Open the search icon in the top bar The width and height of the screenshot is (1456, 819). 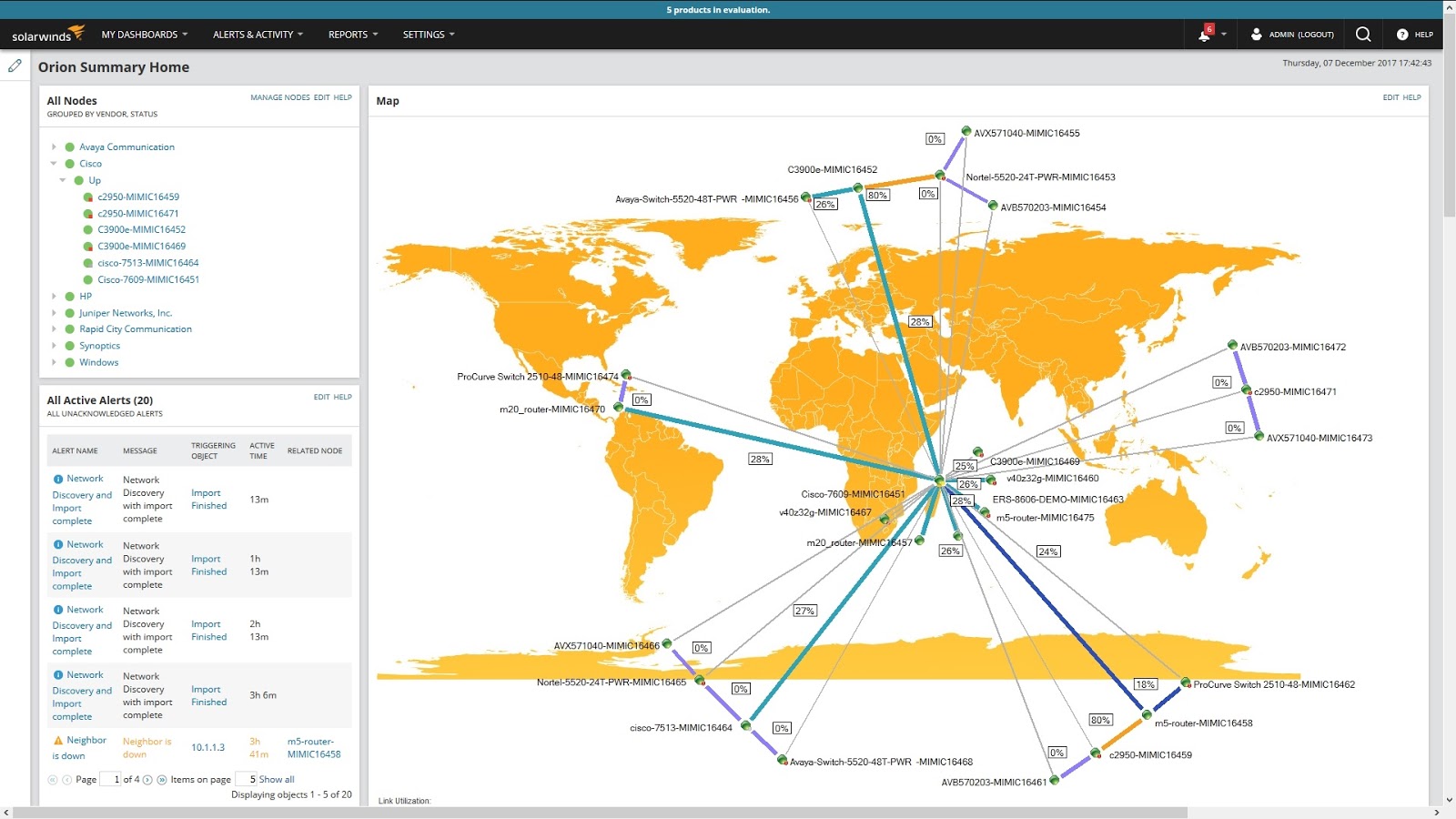click(x=1362, y=34)
